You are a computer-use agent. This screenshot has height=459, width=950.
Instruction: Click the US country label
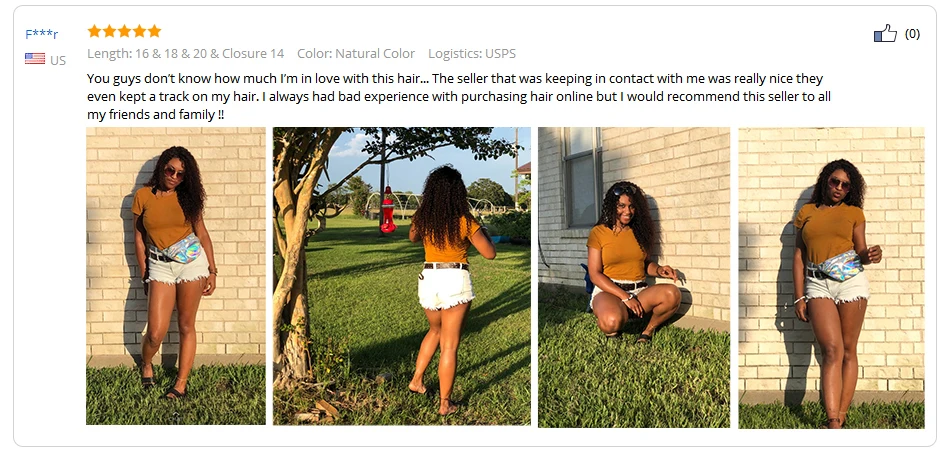pos(58,60)
